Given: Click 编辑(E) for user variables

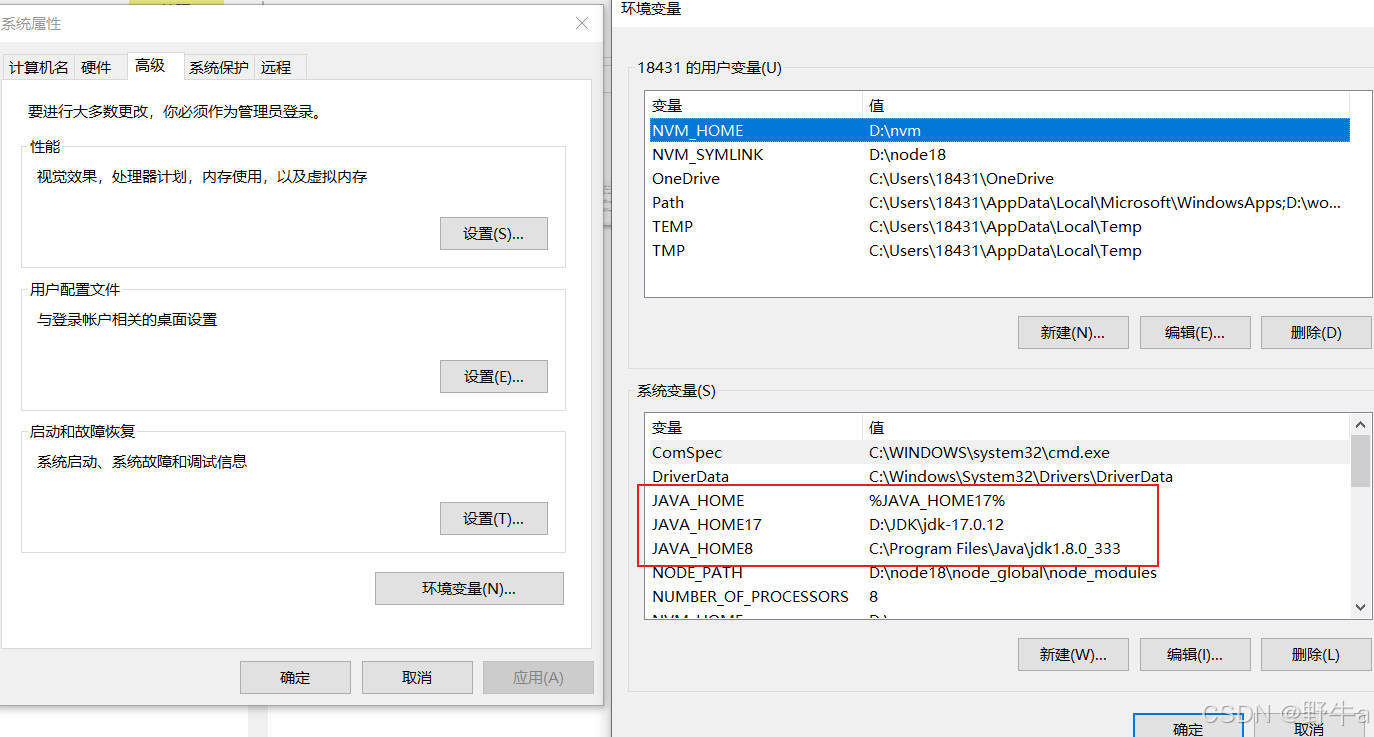Looking at the screenshot, I should [1195, 332].
